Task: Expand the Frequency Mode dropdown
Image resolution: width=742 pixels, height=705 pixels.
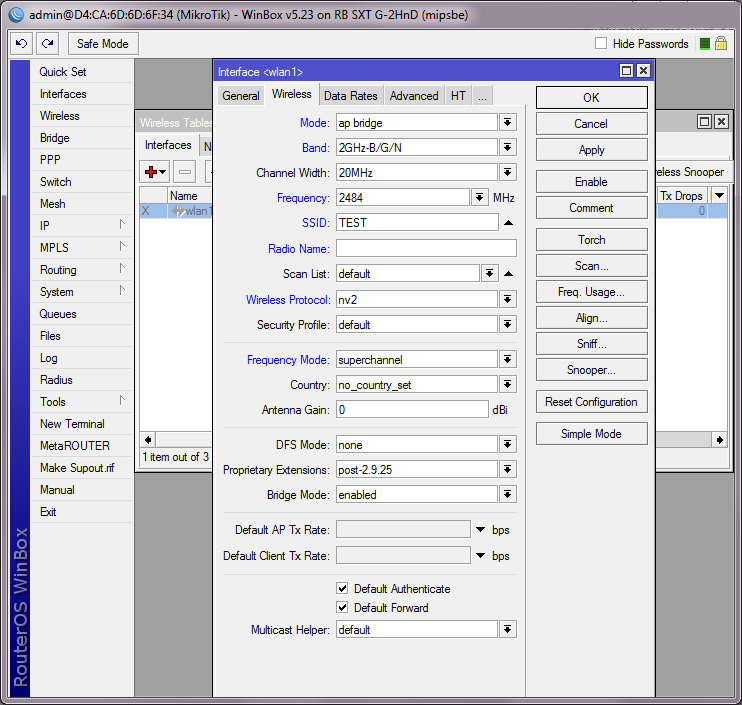Action: coord(508,360)
